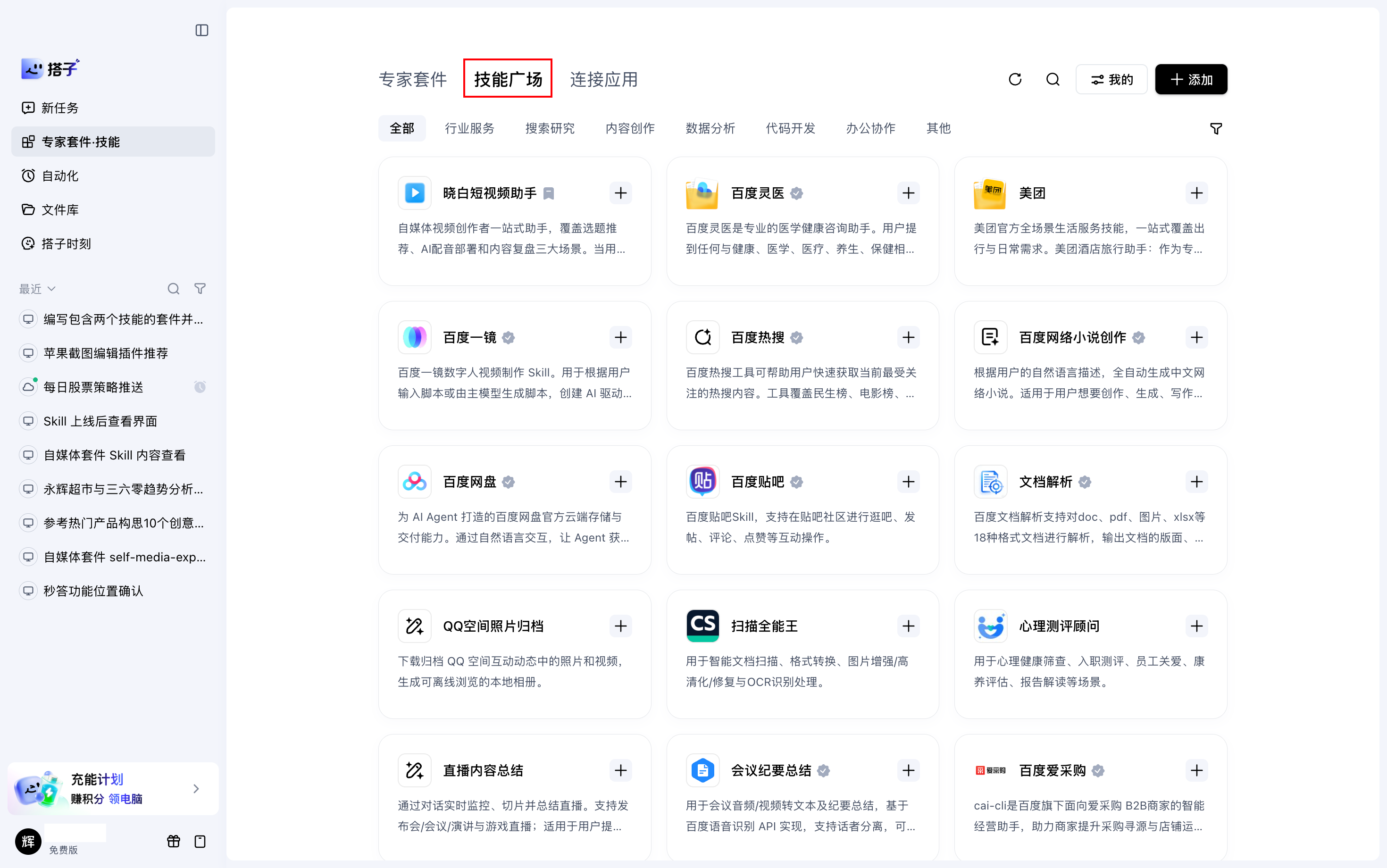Open 文件库 in the sidebar
Screen dimensions: 1387x868
pos(113,209)
